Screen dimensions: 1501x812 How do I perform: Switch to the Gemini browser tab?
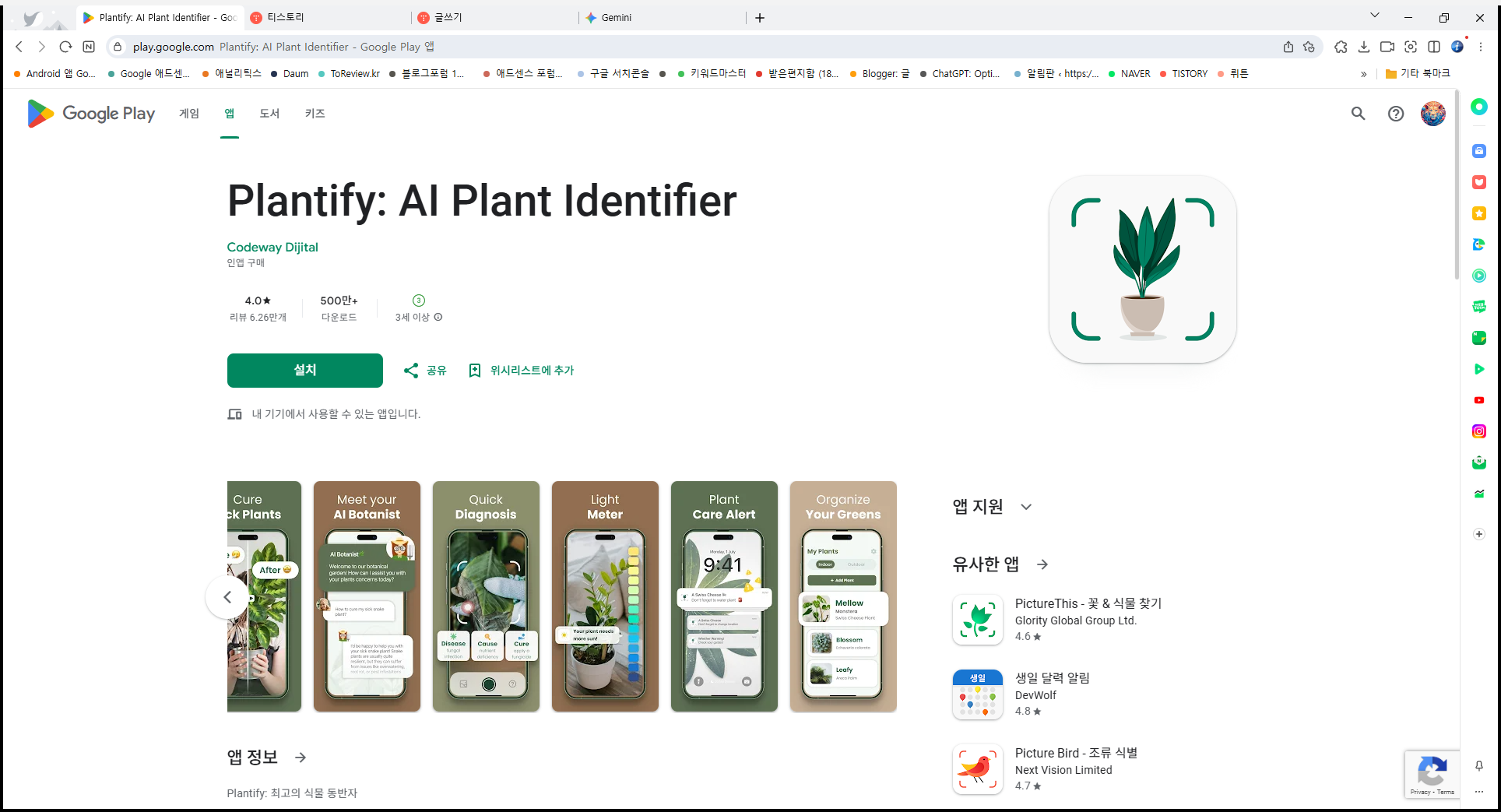(x=663, y=17)
